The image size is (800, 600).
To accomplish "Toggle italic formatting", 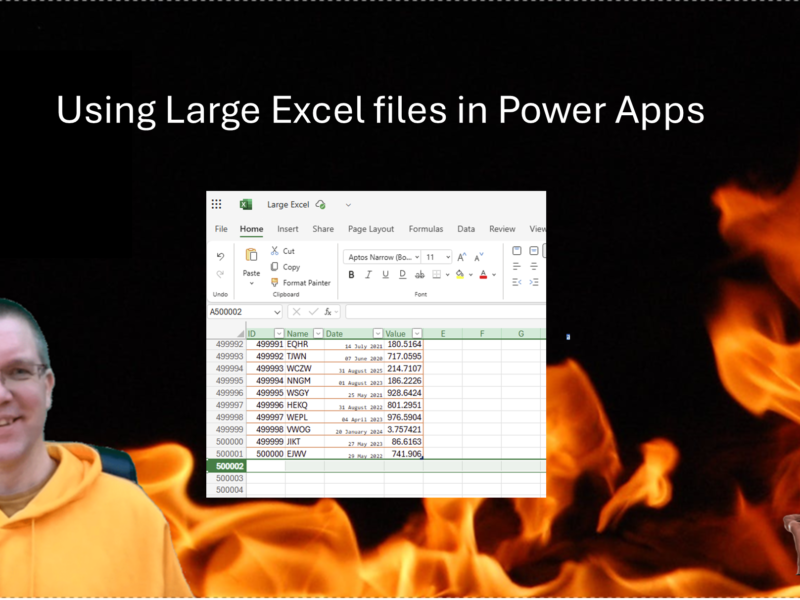I will (x=368, y=275).
